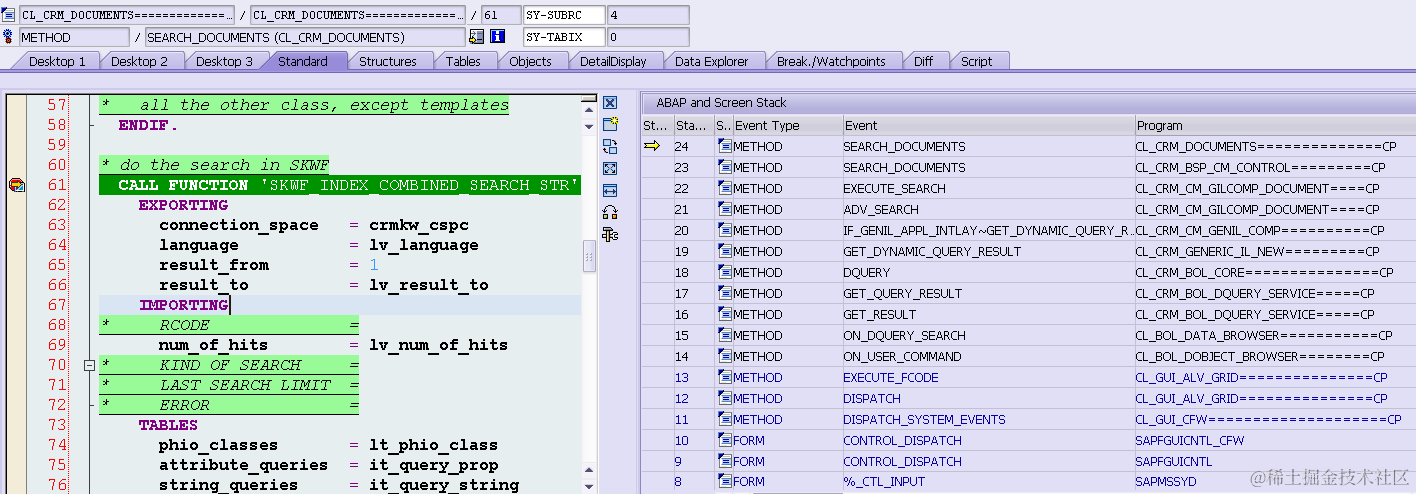
Task: Click code line 61 CALL FUNCTION statement
Action: pyautogui.click(x=340, y=185)
